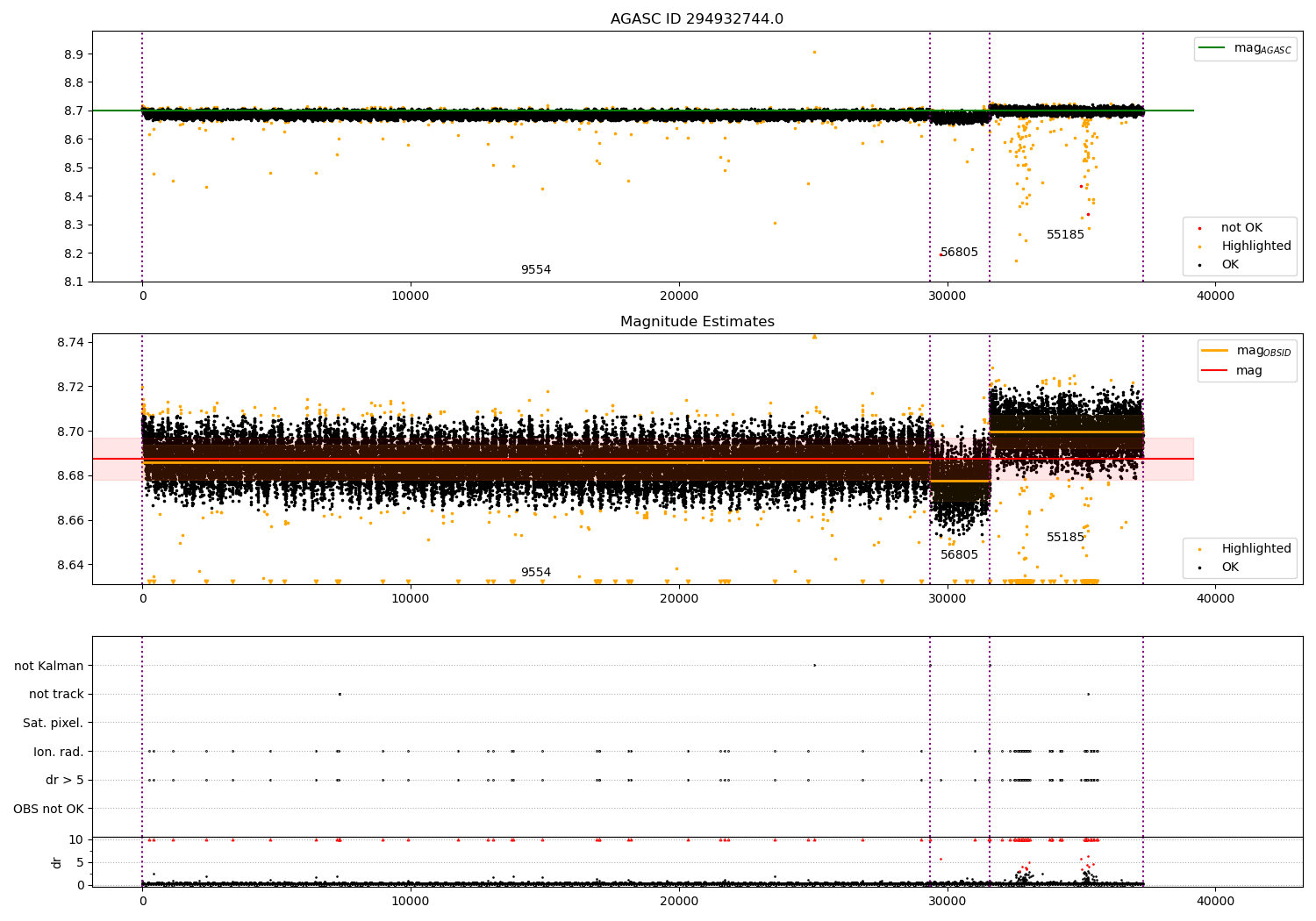Viewport: 1316px width, 921px height.
Task: Select obsid label 55185 in middle plot
Action: pyautogui.click(x=1065, y=537)
